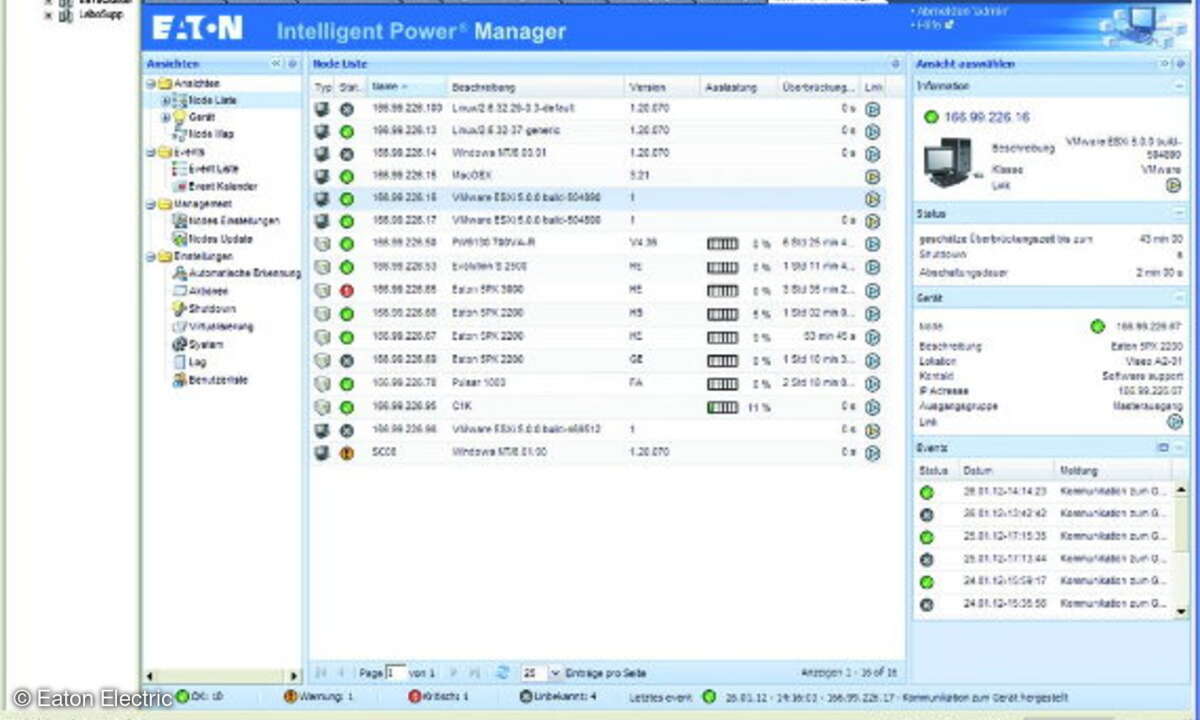The image size is (1200, 720).
Task: Open Virtualisierung settings in the tree
Action: pos(220,326)
